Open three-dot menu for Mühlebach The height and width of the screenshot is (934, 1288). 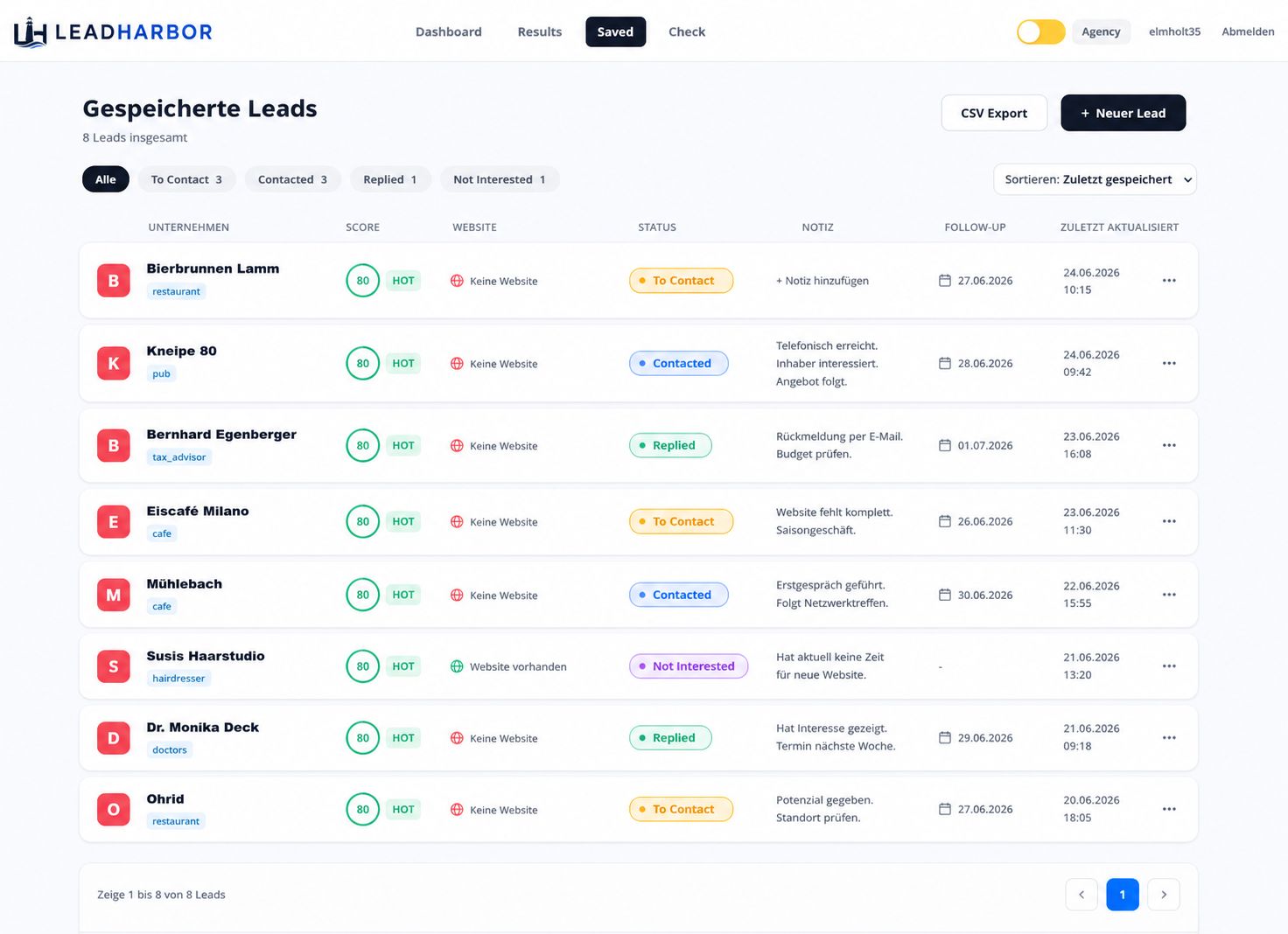[1169, 595]
